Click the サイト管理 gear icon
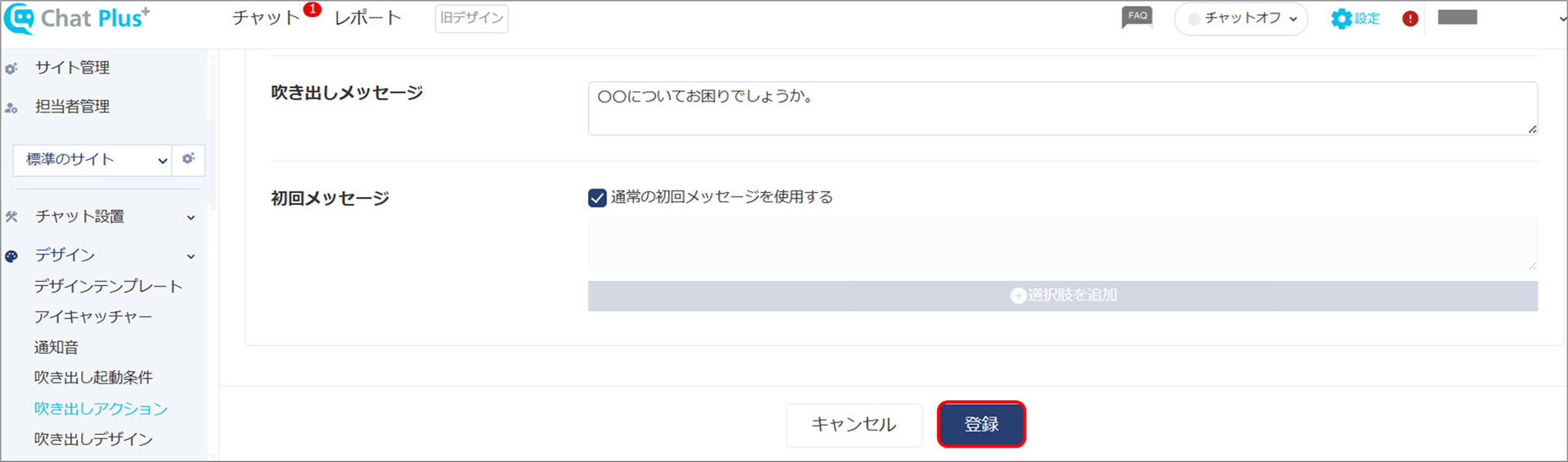1568x462 pixels. pyautogui.click(x=12, y=69)
